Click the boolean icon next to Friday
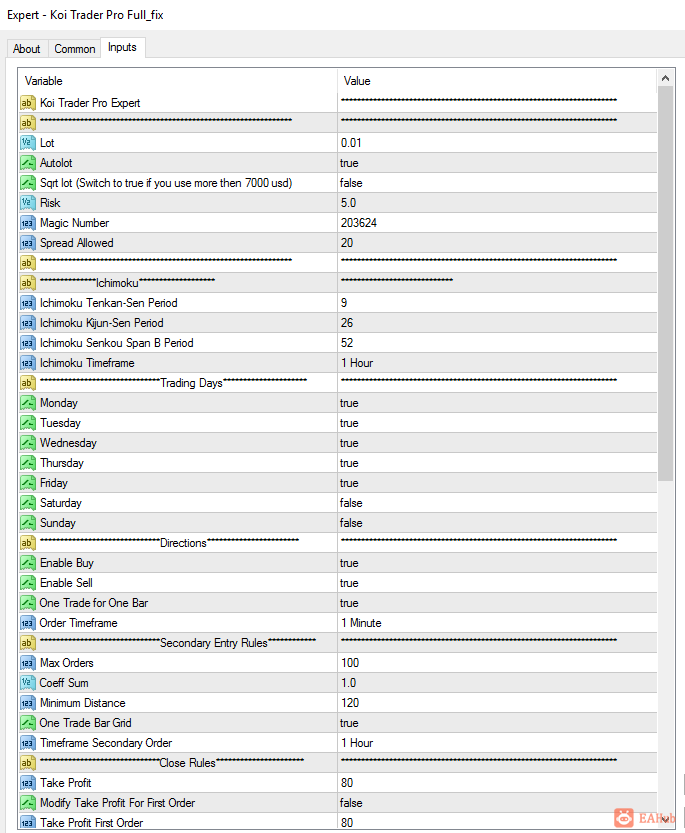This screenshot has width=685, height=833. coord(28,483)
